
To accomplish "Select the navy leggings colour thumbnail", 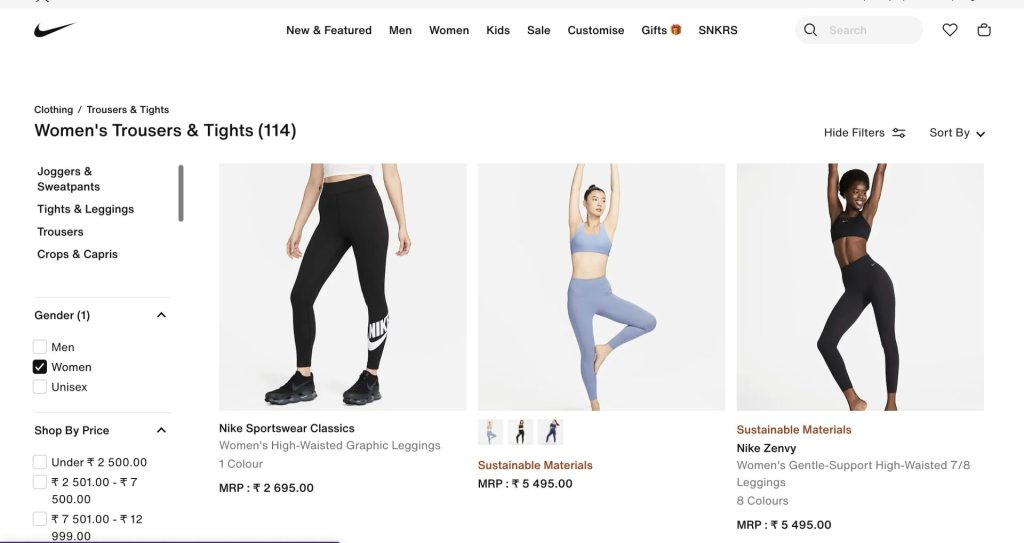I will (550, 432).
